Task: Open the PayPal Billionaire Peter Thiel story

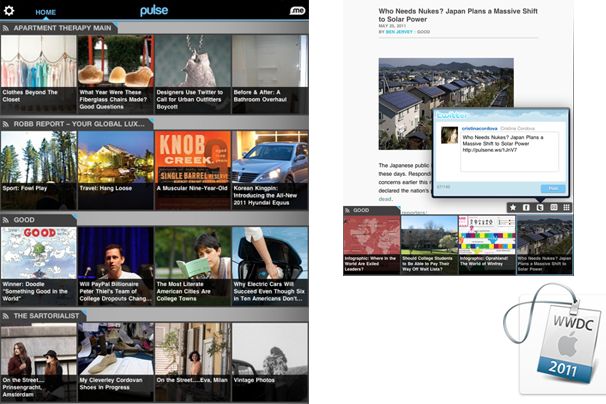Action: [x=116, y=266]
